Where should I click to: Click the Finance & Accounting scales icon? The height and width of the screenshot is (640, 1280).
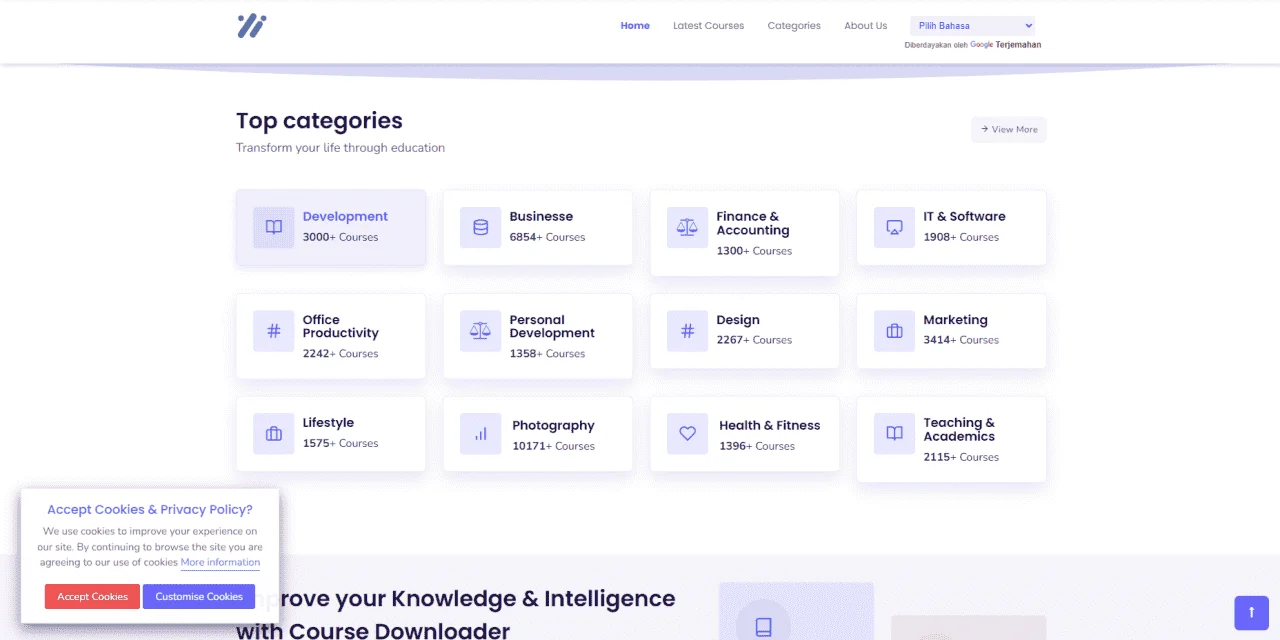click(688, 227)
